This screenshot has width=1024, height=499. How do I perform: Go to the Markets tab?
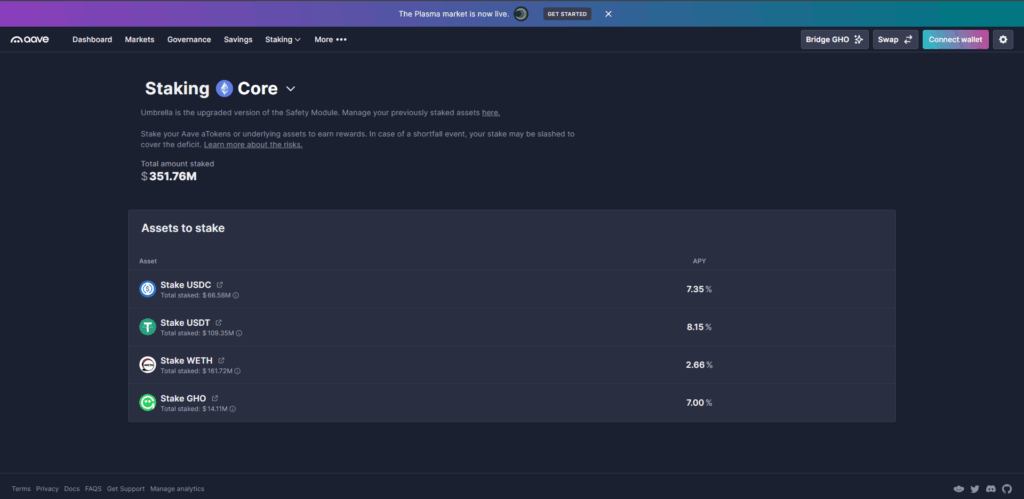coord(139,40)
